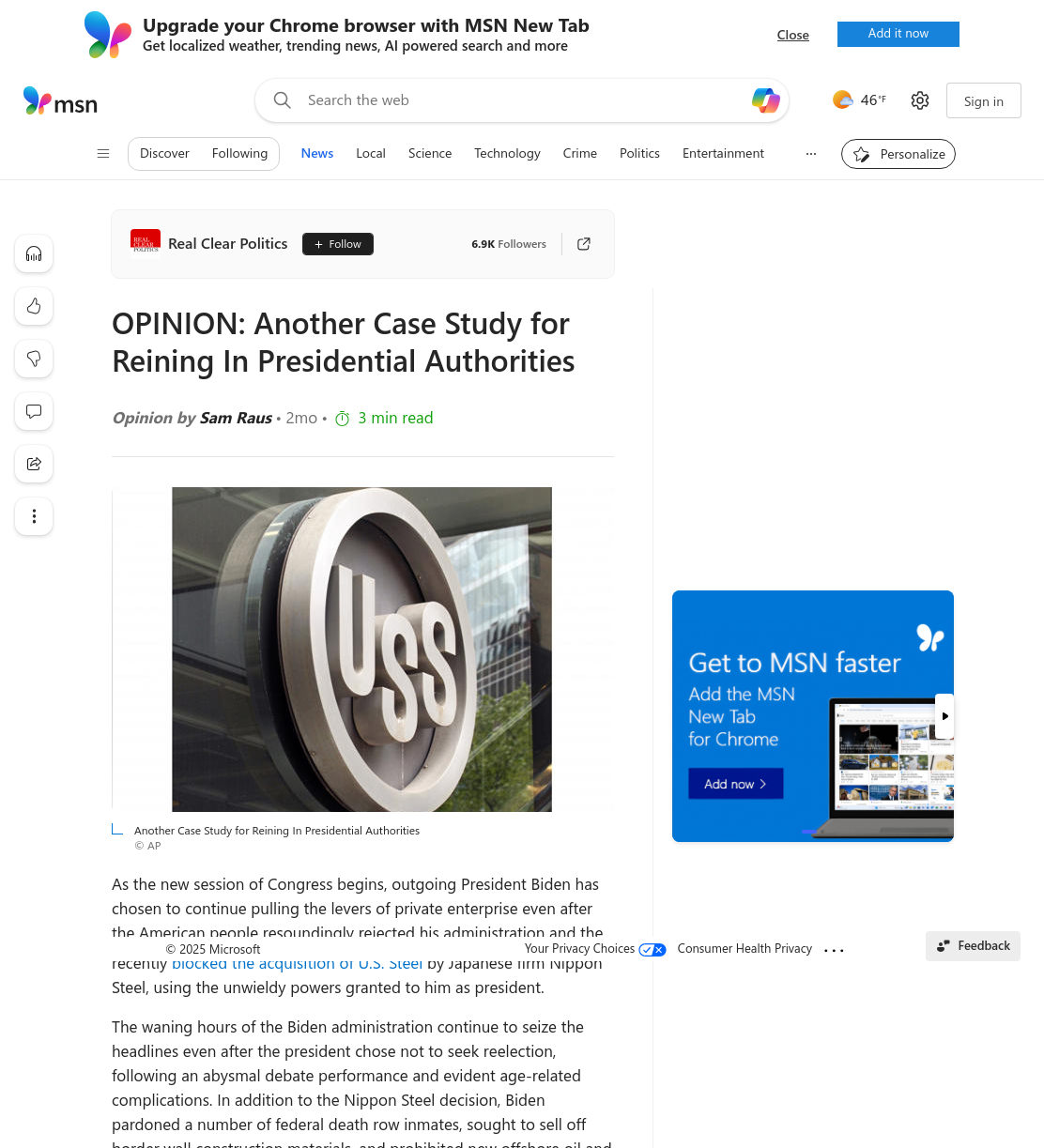Click the share article icon
This screenshot has width=1044, height=1148.
[34, 464]
